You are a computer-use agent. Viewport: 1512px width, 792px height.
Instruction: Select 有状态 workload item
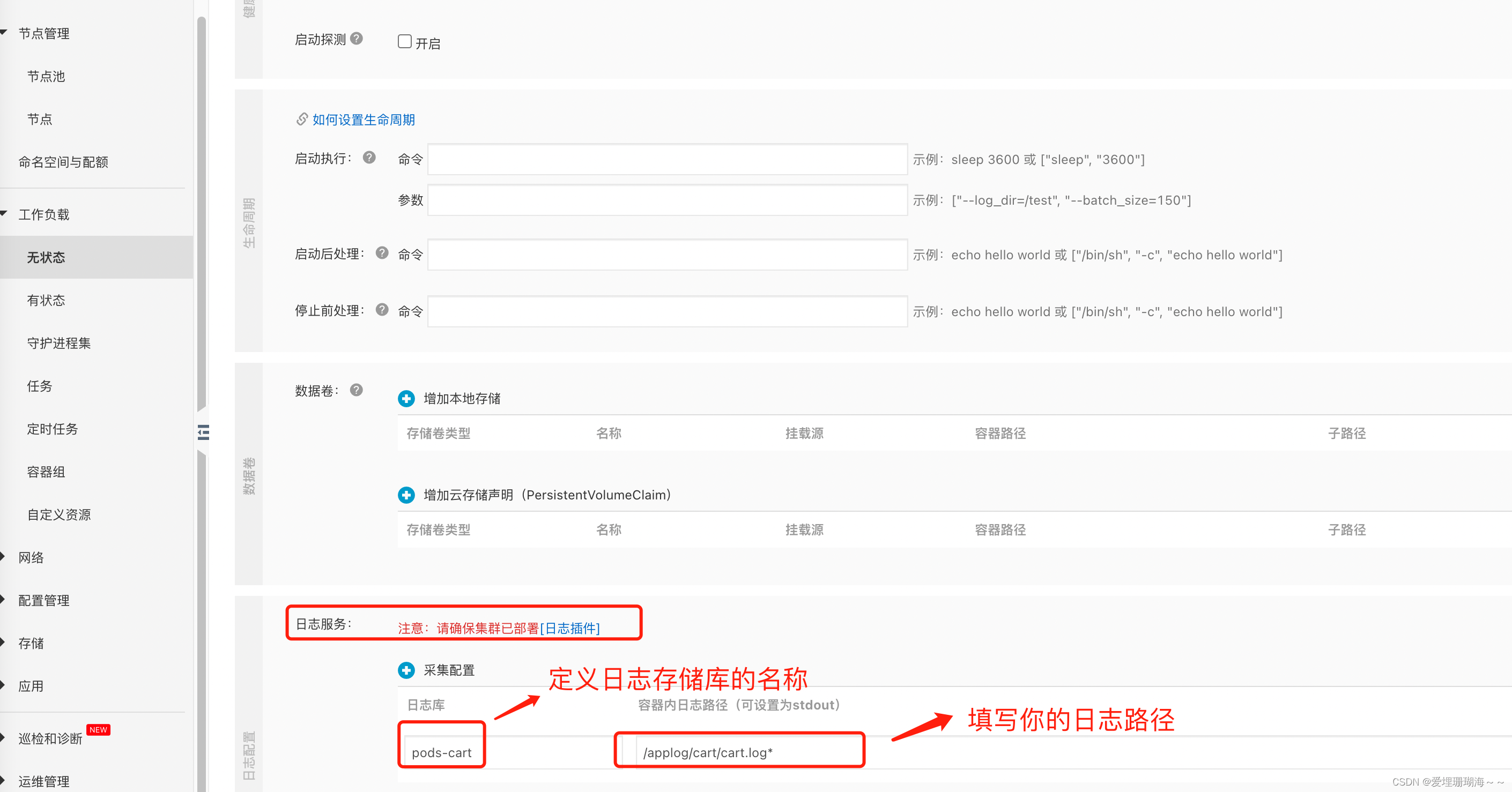tap(46, 300)
